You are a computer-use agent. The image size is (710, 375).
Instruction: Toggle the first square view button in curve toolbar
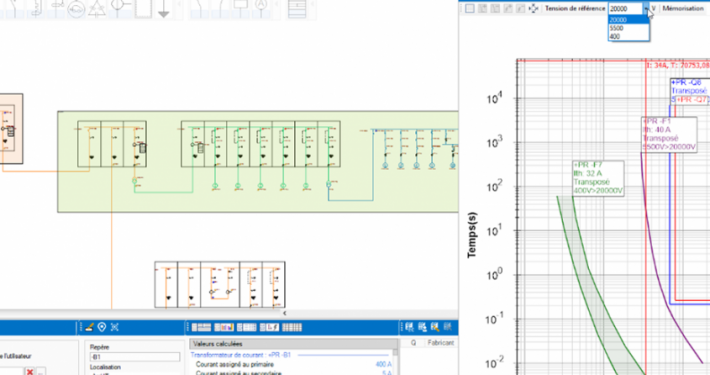click(470, 9)
